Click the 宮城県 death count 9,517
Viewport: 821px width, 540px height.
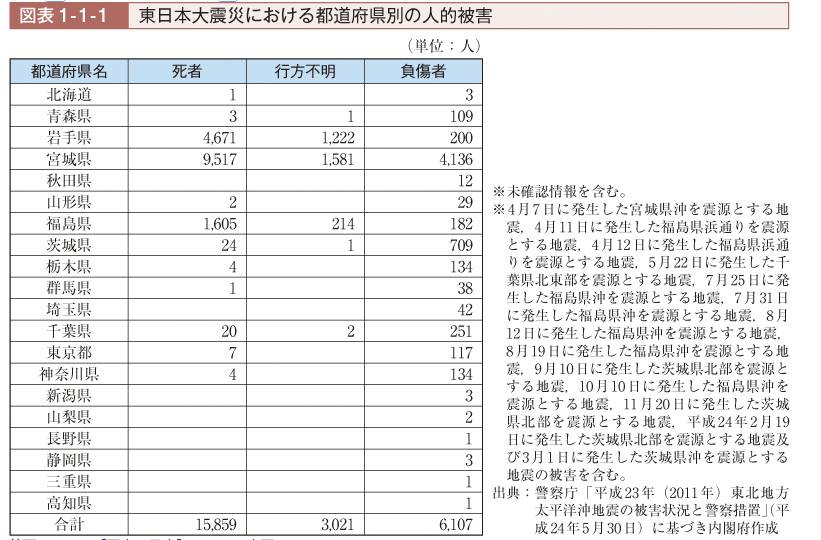[x=218, y=159]
